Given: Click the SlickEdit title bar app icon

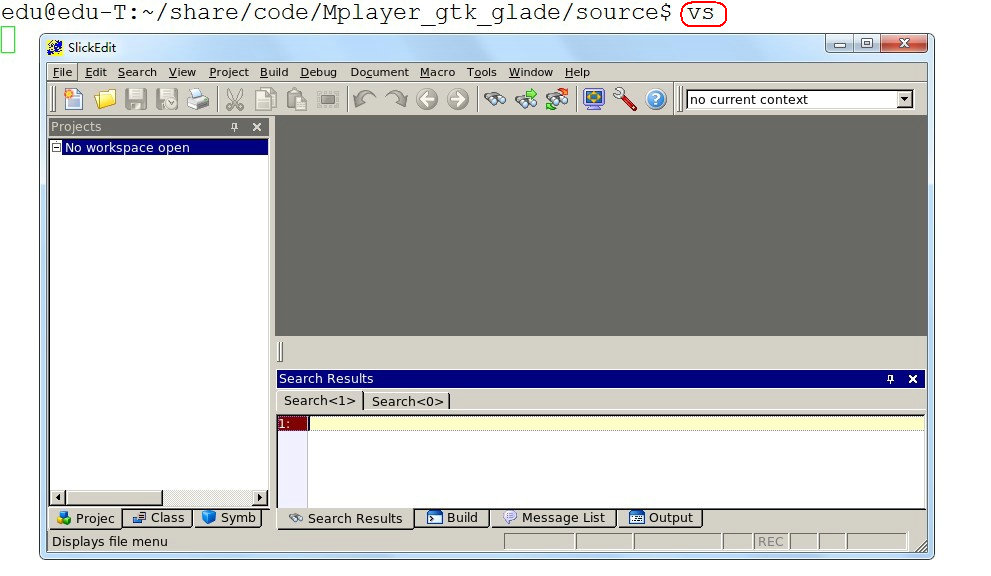Looking at the screenshot, I should [x=55, y=47].
